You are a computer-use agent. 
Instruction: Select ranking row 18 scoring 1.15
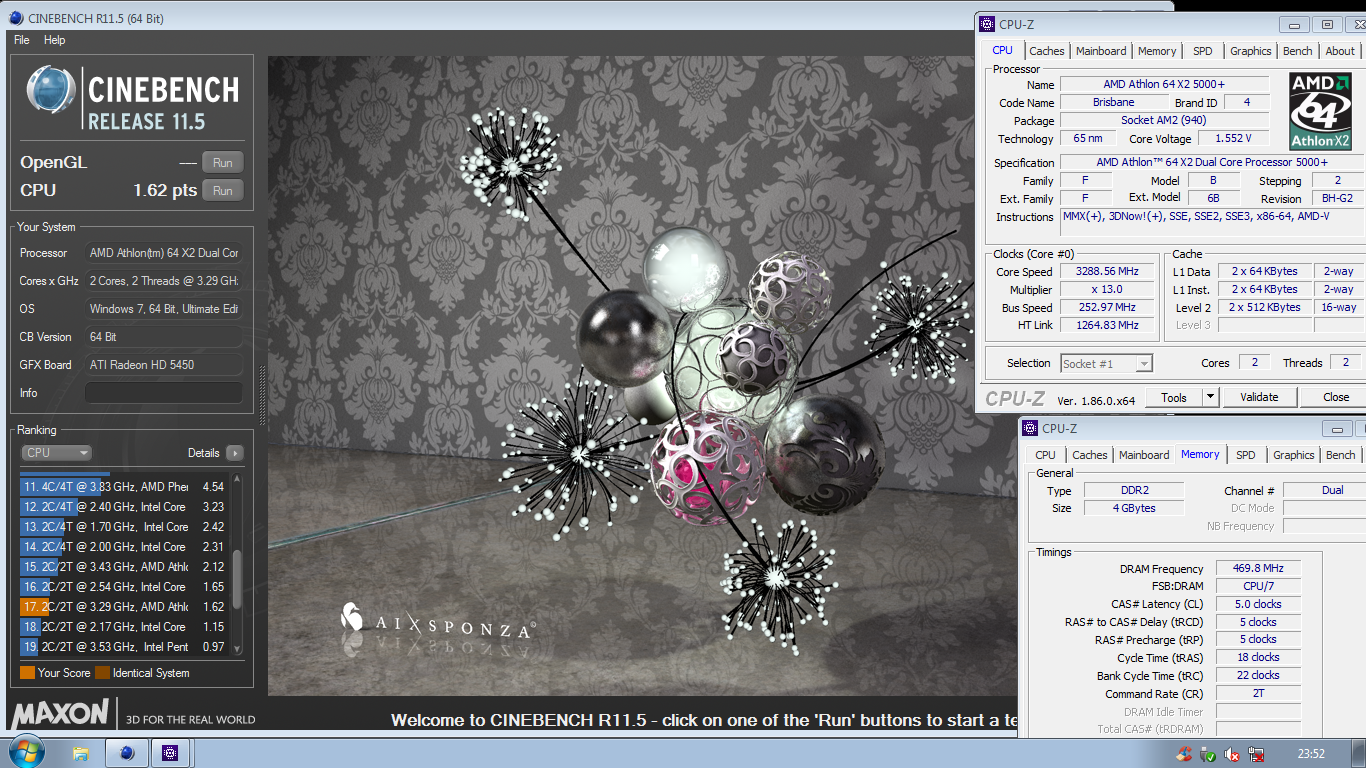[124, 627]
